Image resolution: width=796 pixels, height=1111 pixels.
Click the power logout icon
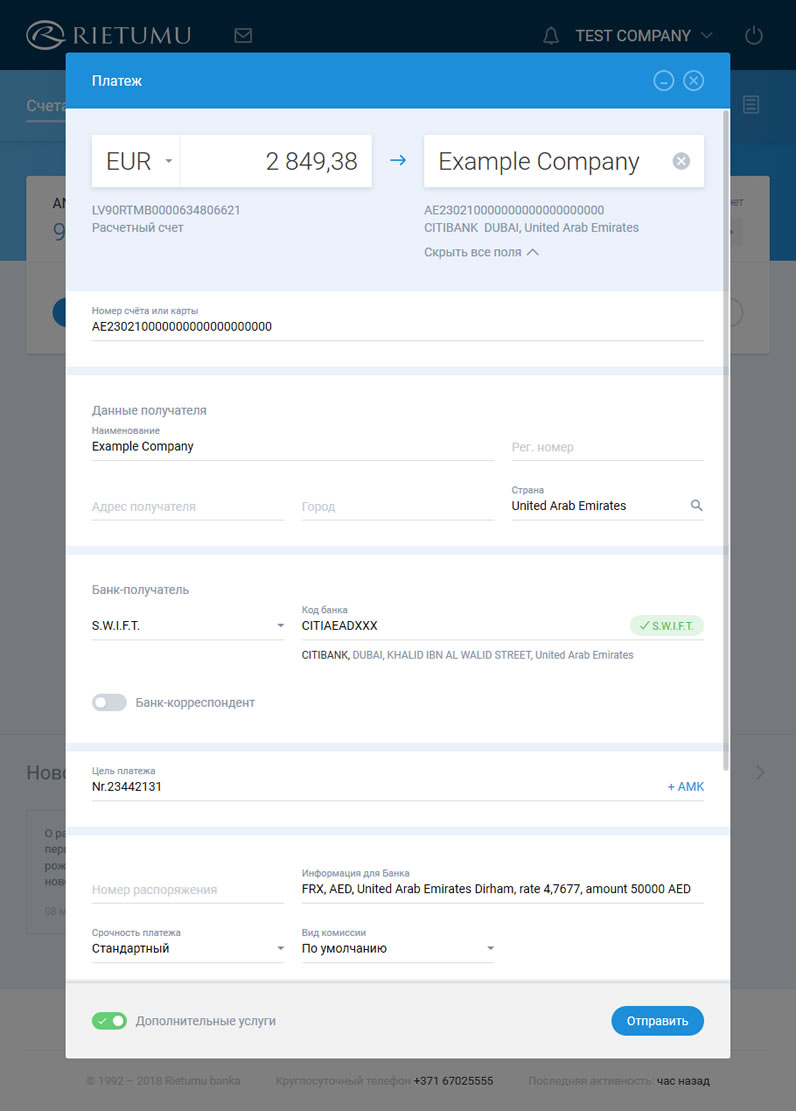pyautogui.click(x=754, y=36)
